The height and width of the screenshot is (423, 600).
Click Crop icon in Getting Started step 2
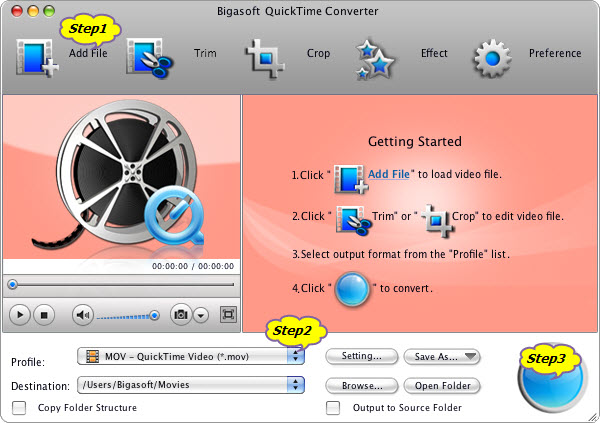click(438, 220)
